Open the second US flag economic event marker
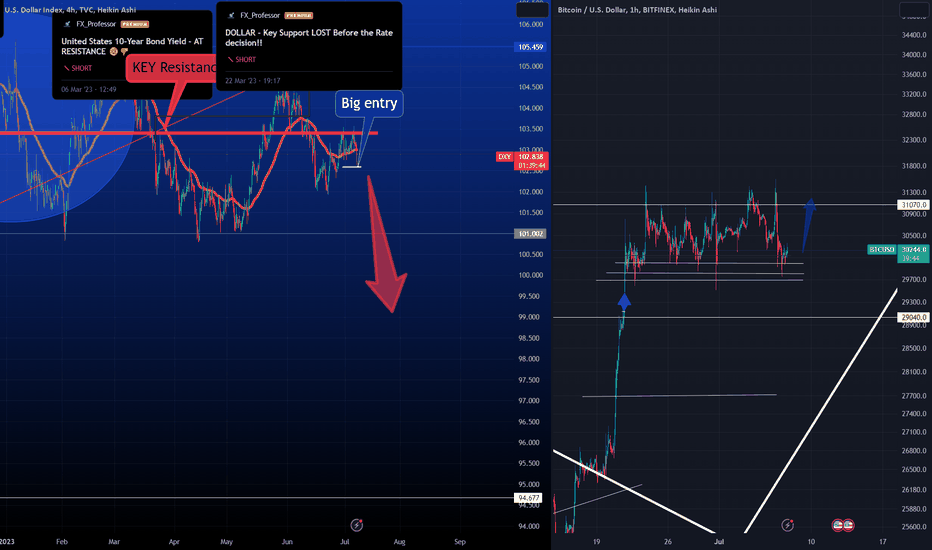This screenshot has height=550, width=932. coord(848,525)
